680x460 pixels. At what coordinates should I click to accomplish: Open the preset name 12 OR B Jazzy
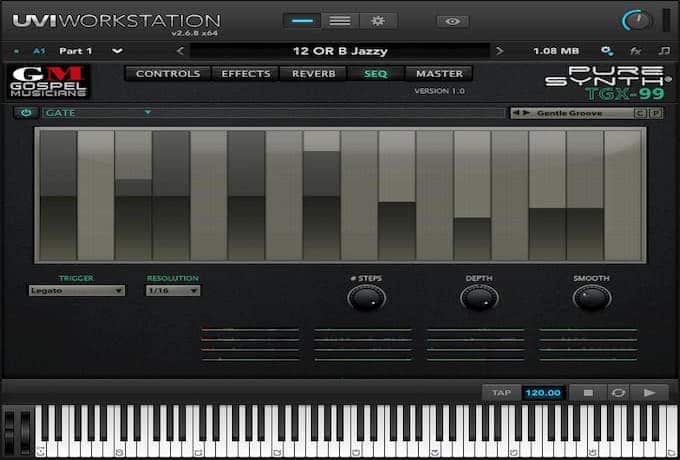pos(340,51)
